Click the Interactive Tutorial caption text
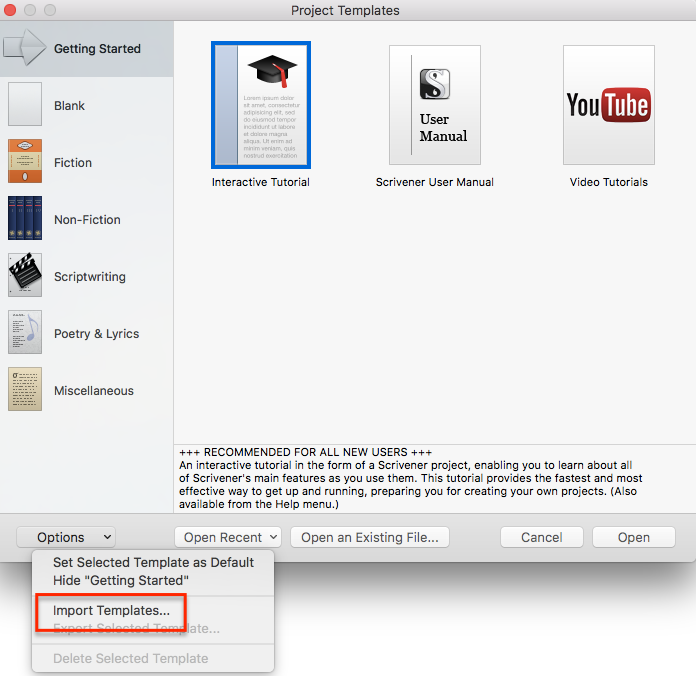696x676 pixels. (261, 182)
